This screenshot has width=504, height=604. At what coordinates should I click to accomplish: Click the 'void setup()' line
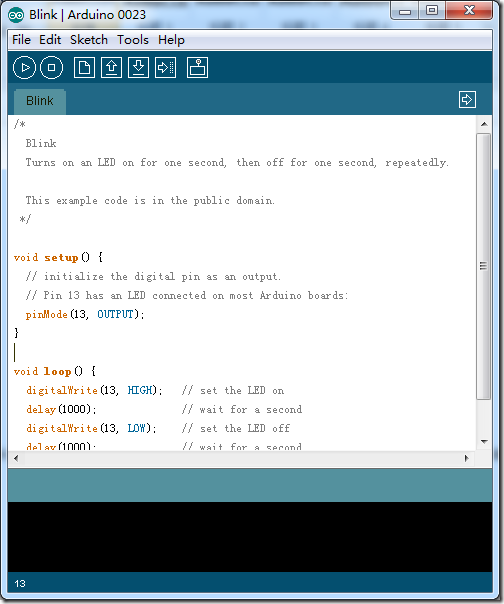(x=58, y=257)
